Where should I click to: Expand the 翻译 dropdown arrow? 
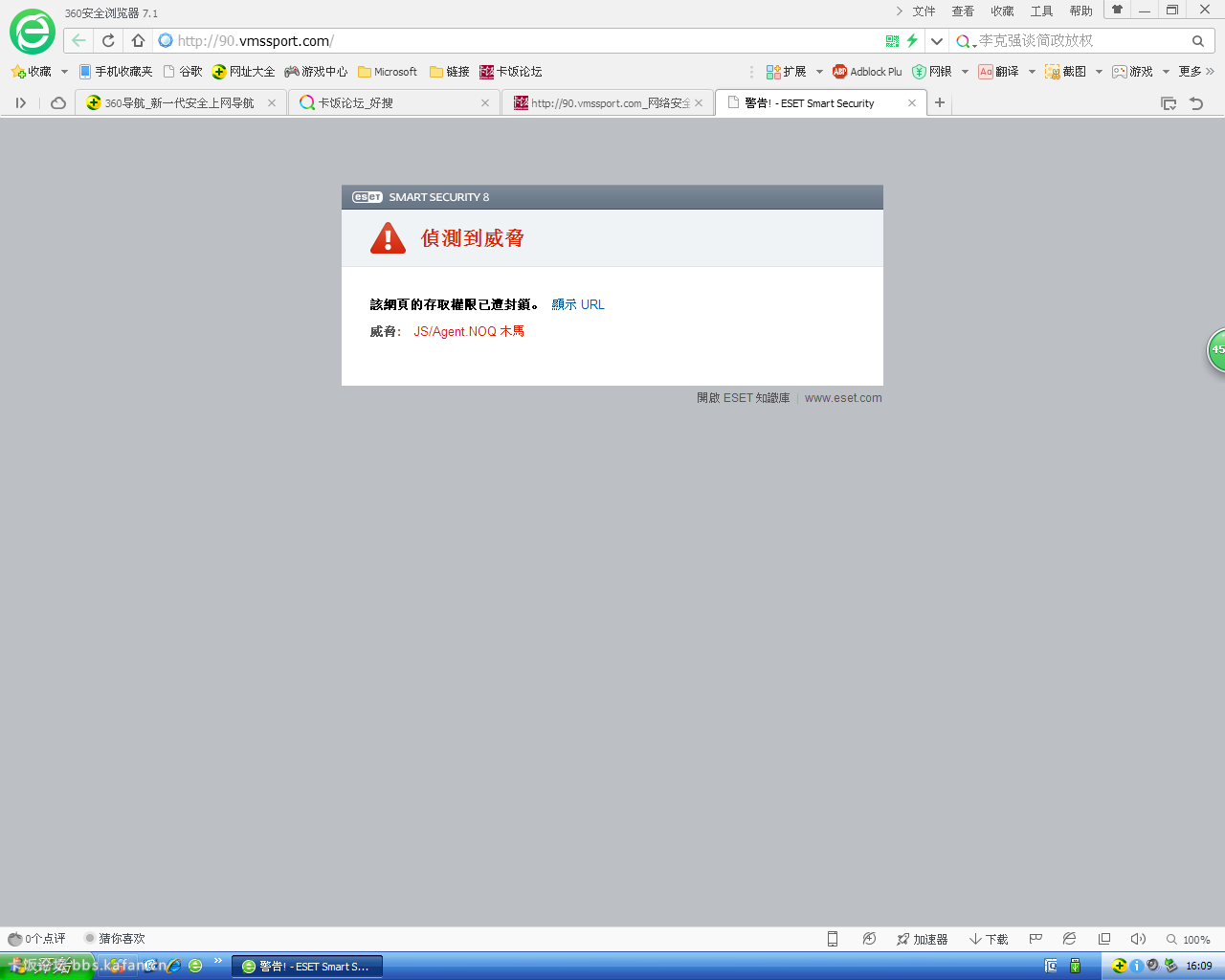coord(1032,72)
